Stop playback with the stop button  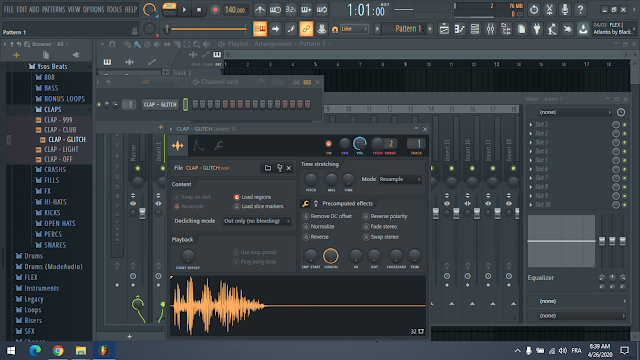tap(199, 10)
